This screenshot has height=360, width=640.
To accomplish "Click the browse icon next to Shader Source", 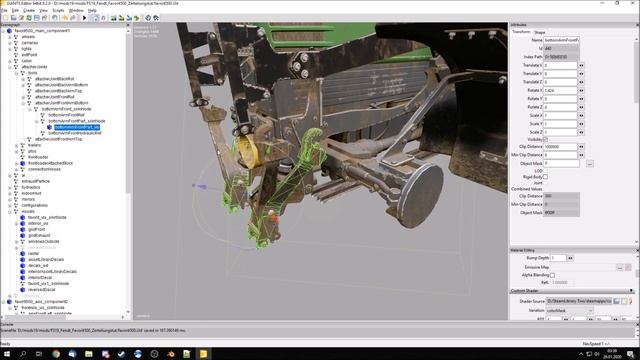I will click(616, 301).
